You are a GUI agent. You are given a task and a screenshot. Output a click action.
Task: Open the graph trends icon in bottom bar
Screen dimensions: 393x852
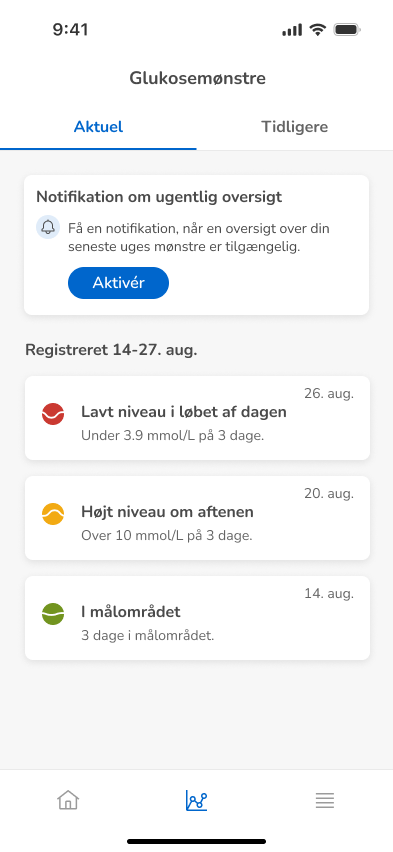(x=196, y=800)
